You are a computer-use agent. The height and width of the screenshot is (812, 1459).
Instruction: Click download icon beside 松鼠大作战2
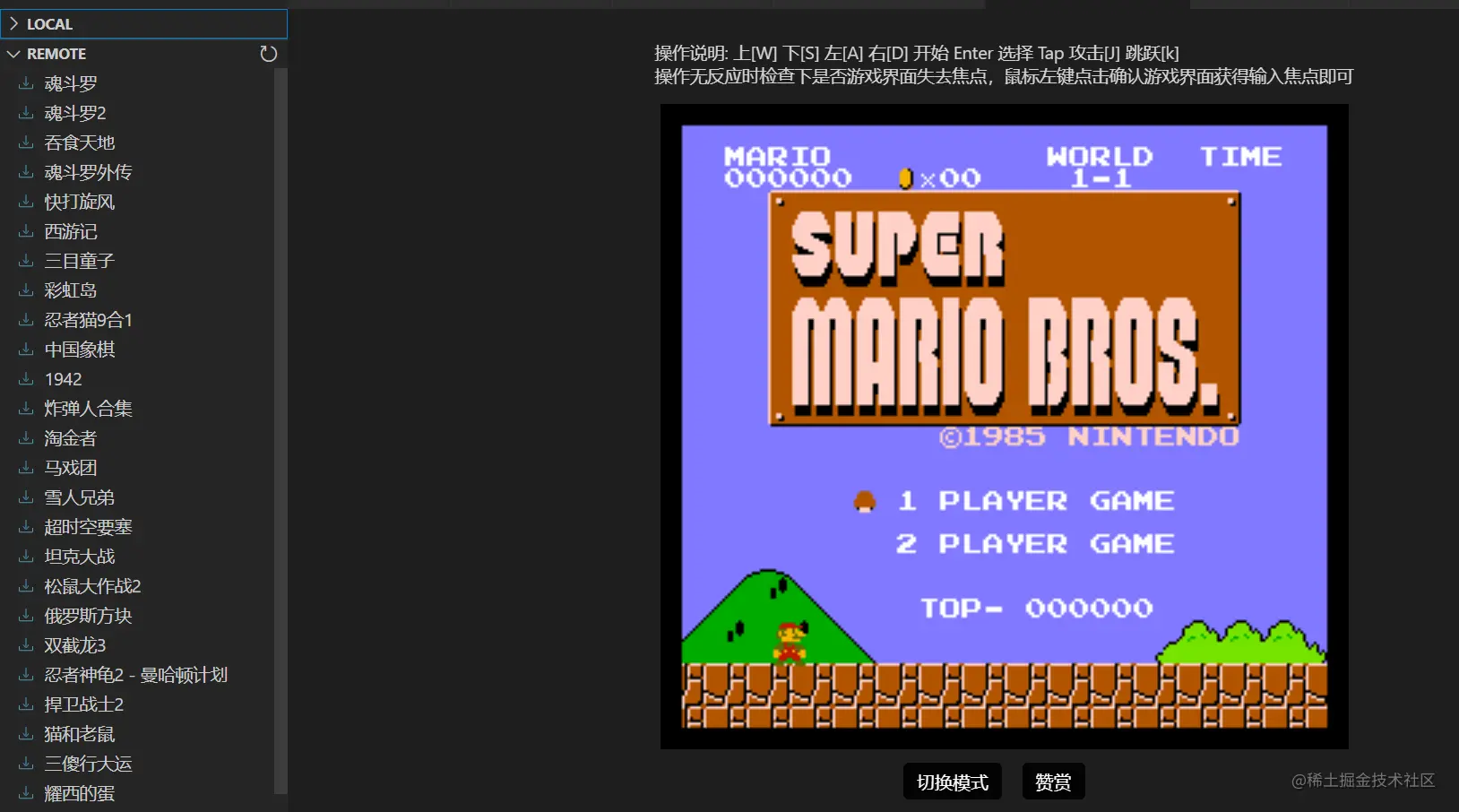click(x=26, y=586)
